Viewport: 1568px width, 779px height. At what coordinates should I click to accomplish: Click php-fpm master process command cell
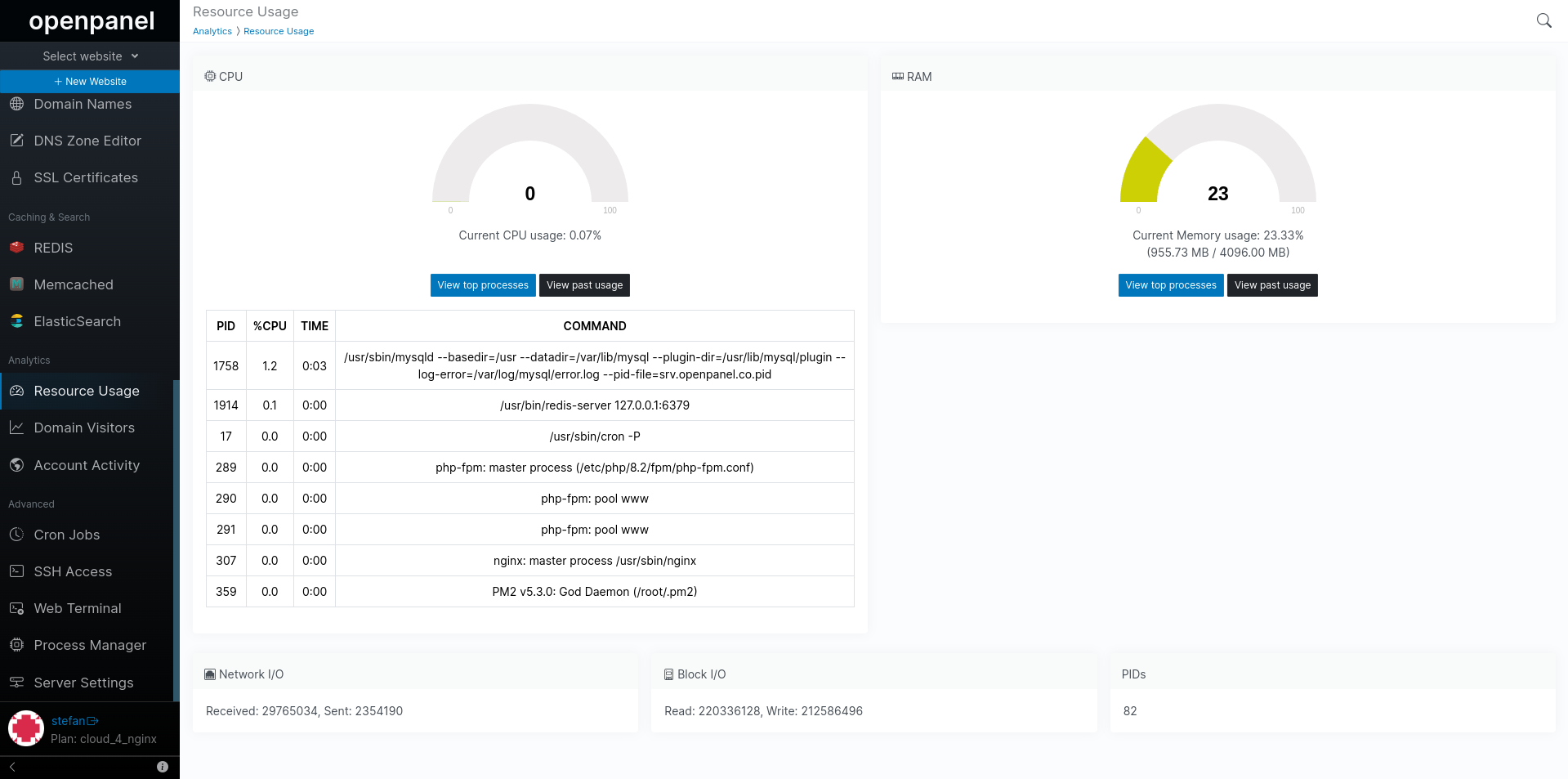tap(595, 468)
